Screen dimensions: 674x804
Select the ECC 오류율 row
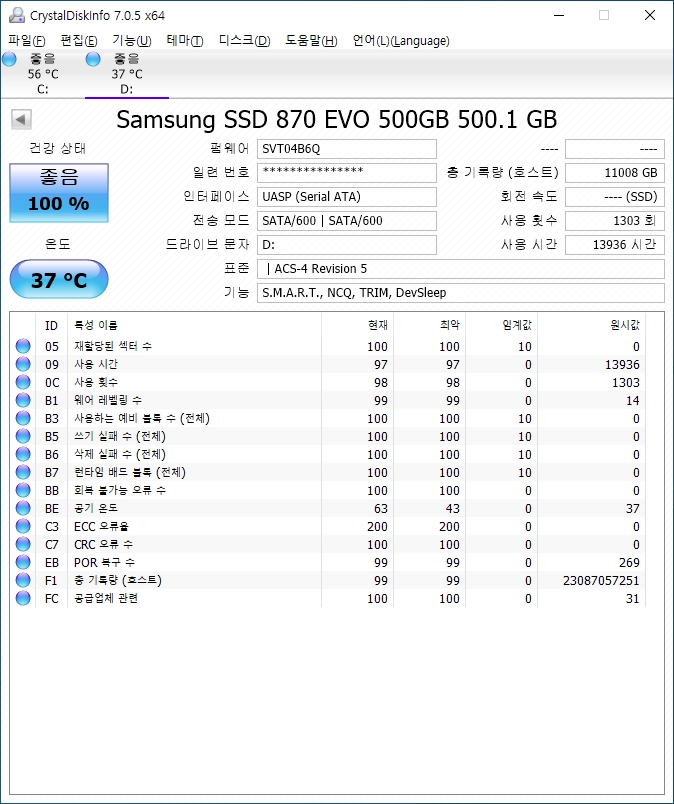[x=328, y=526]
